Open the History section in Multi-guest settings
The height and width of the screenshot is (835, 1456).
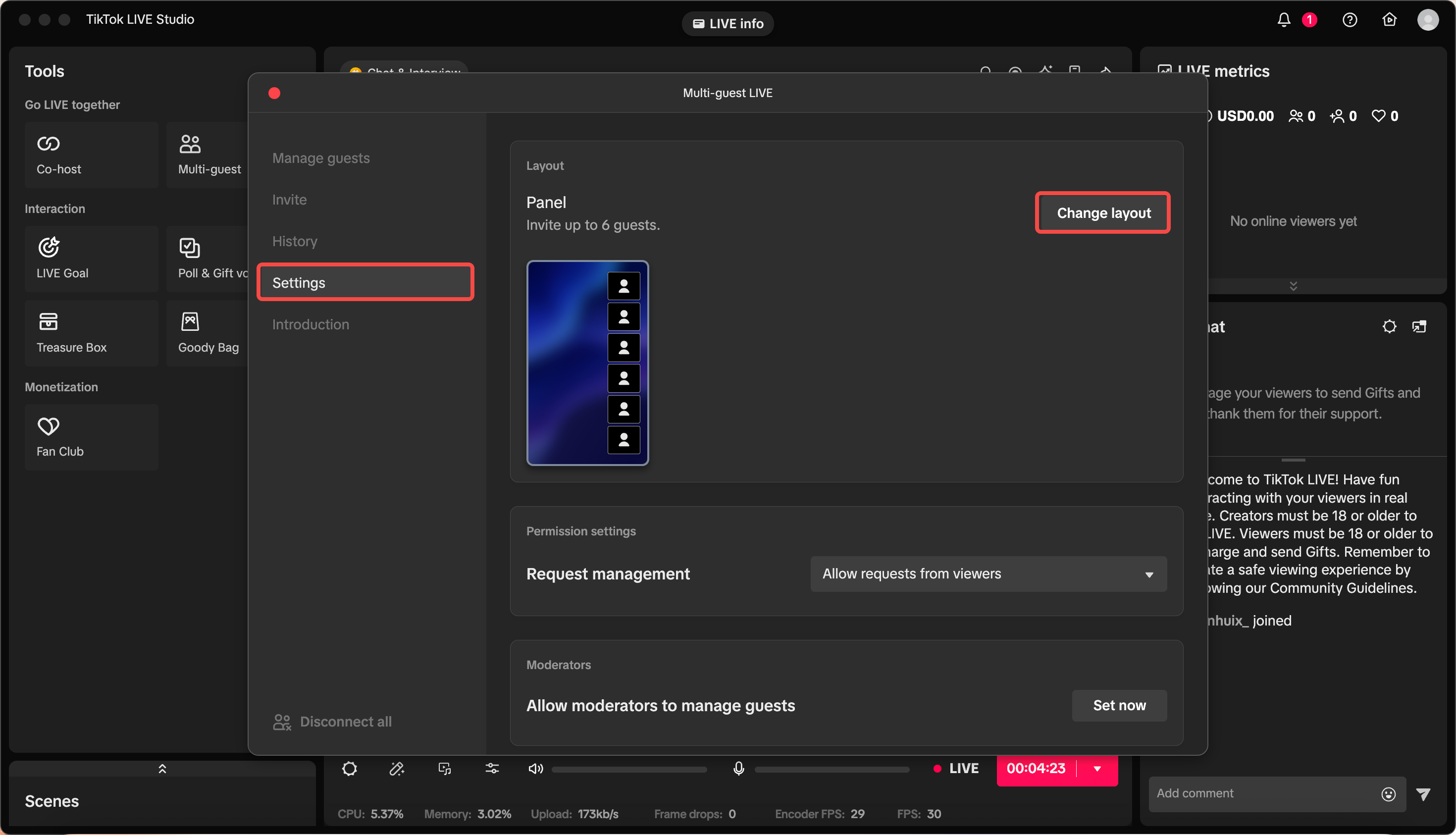[294, 241]
